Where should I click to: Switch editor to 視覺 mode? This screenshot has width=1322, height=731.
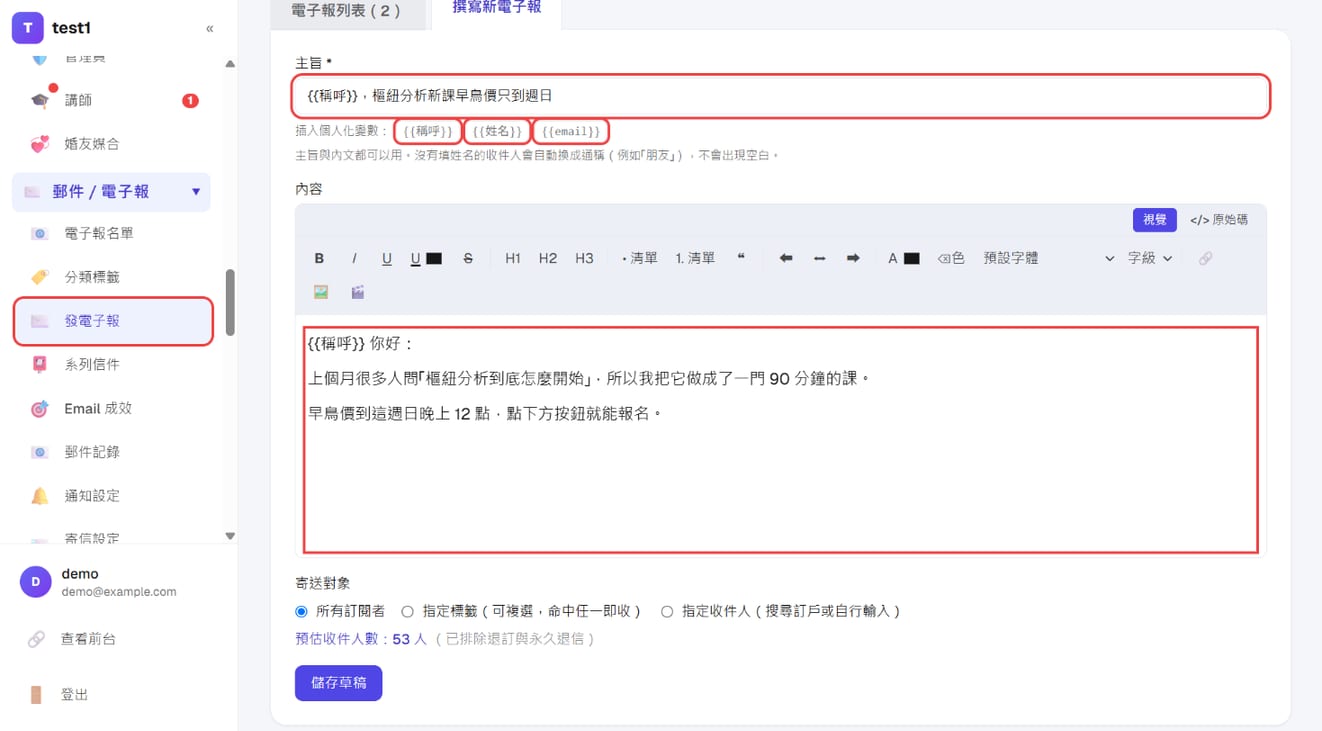(x=1154, y=220)
